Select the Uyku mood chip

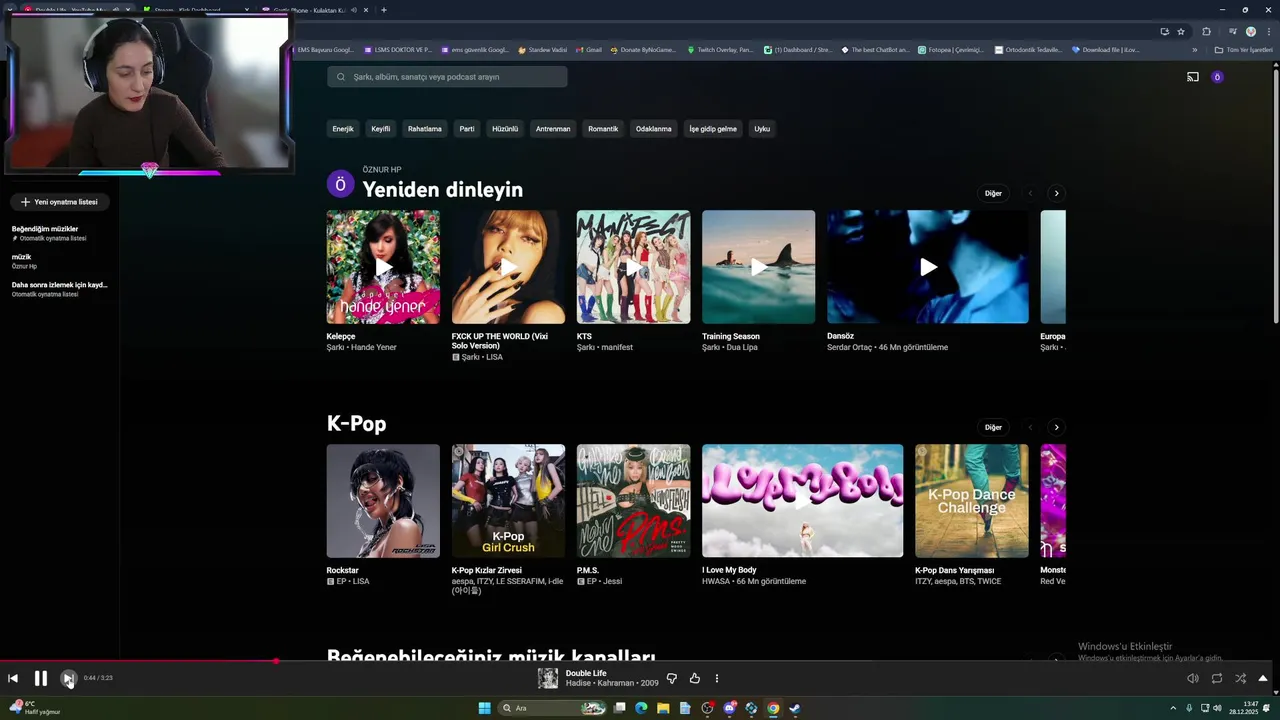pyautogui.click(x=762, y=129)
